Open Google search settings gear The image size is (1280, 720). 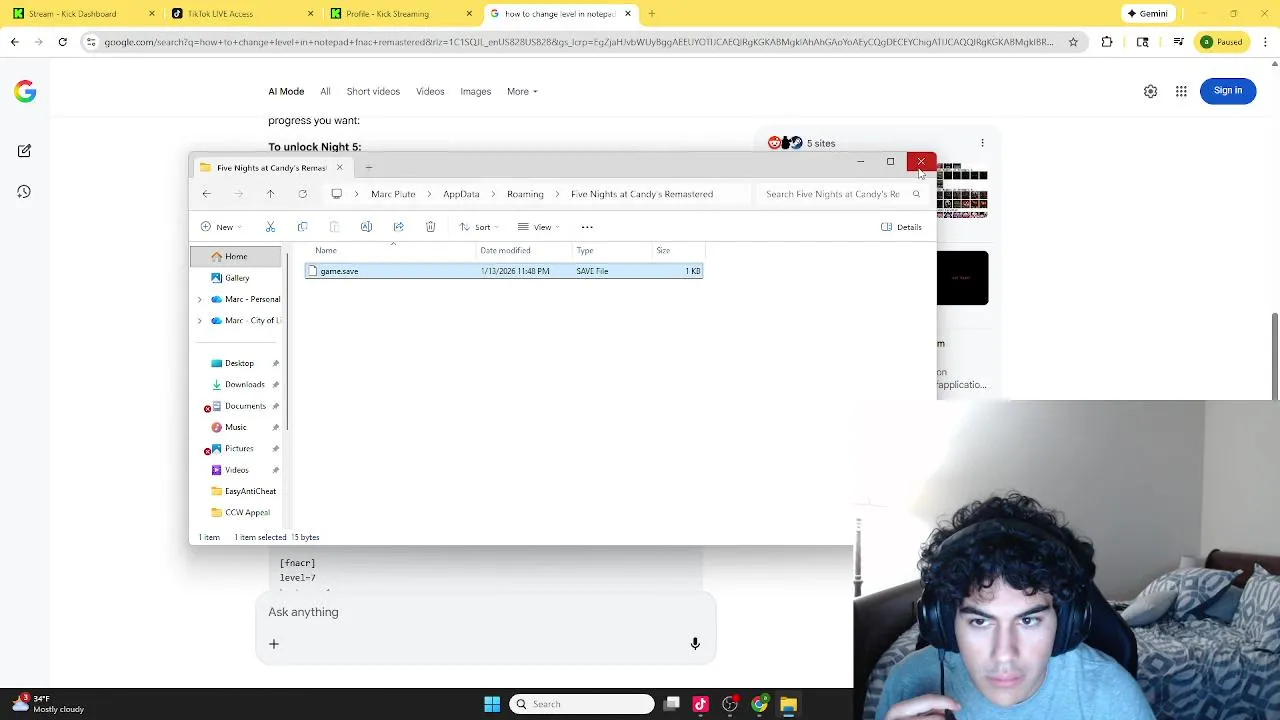(1150, 91)
